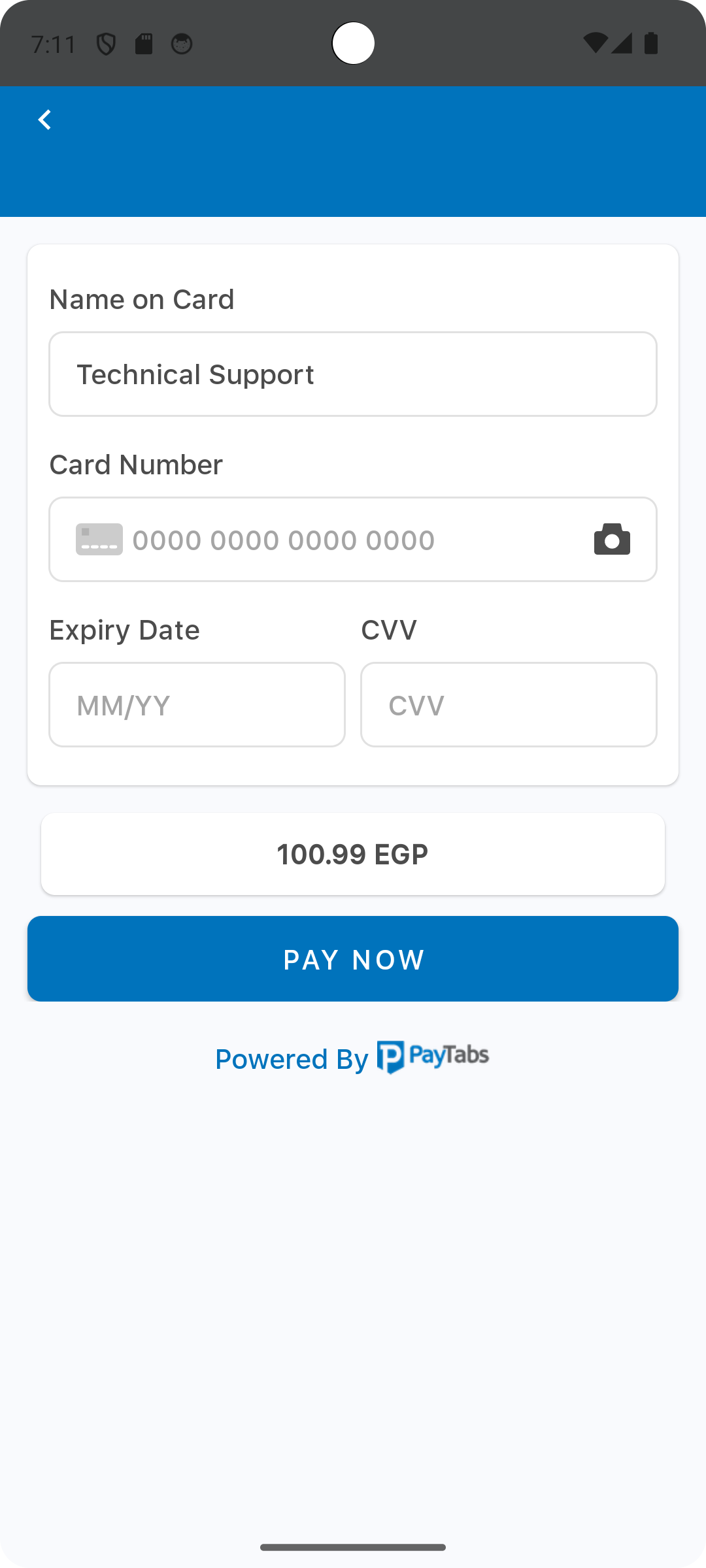Image resolution: width=706 pixels, height=1568 pixels.
Task: Tap the battery icon
Action: point(651,43)
